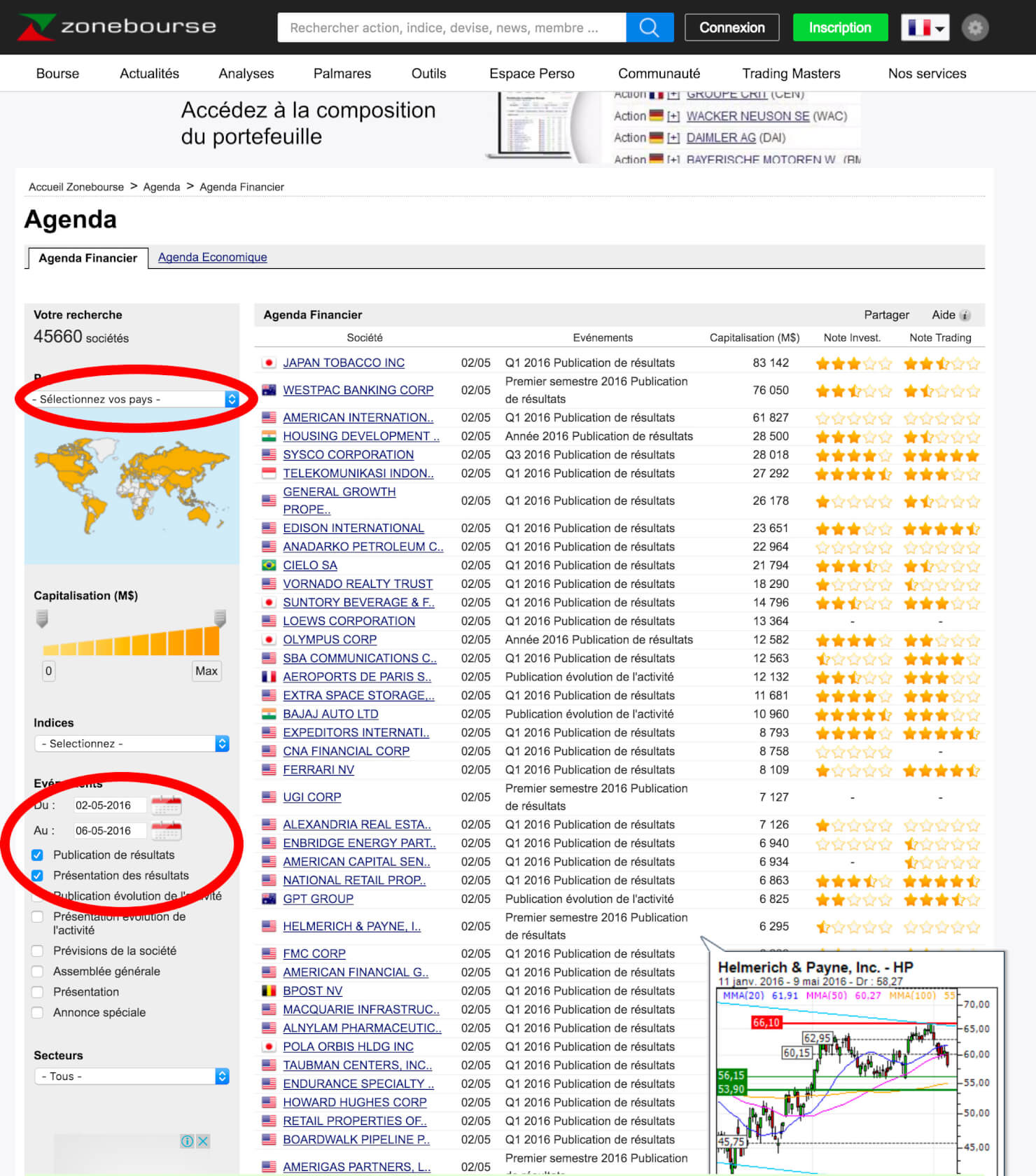This screenshot has height=1176, width=1036.
Task: Check the Présentation checkbox
Action: click(x=38, y=992)
